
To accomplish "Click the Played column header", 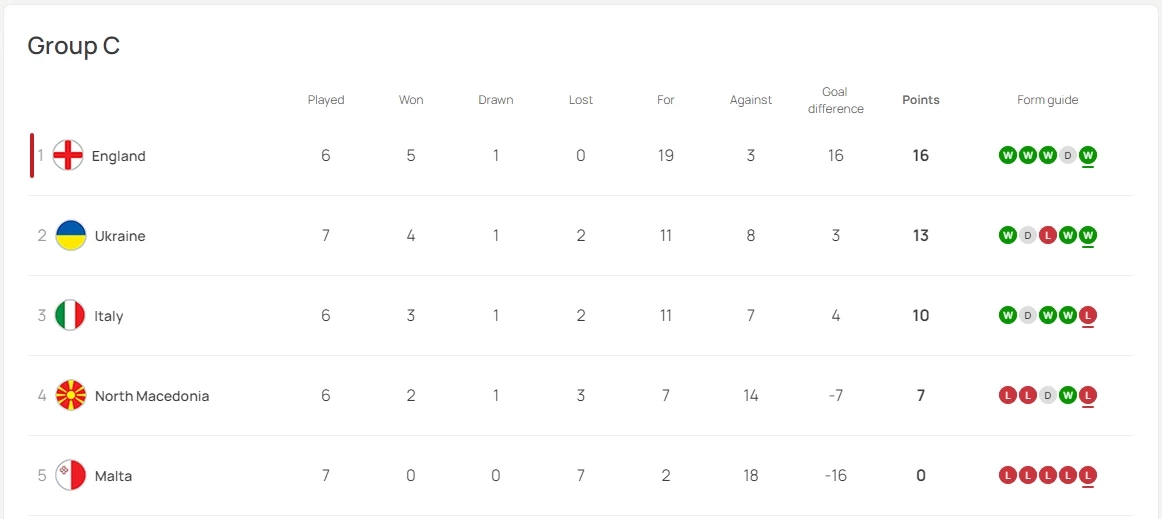I will [x=326, y=100].
